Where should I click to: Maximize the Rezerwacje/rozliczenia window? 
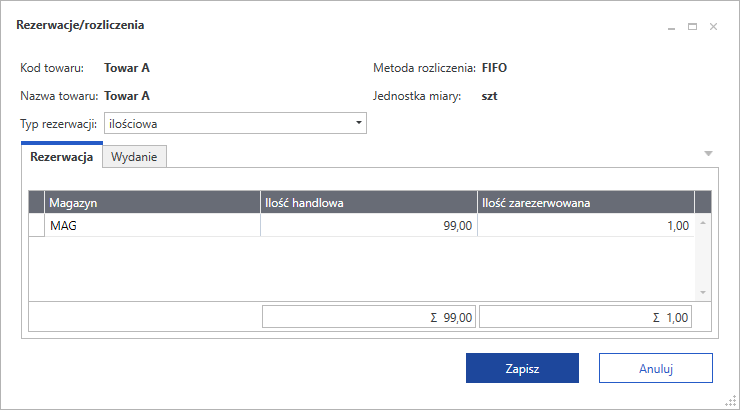point(692,27)
